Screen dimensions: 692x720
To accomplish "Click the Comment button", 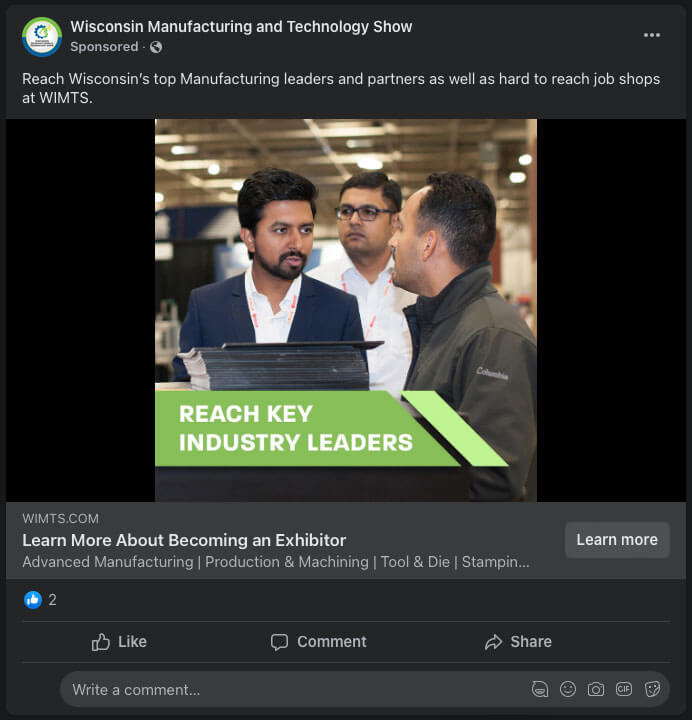I will pos(319,642).
